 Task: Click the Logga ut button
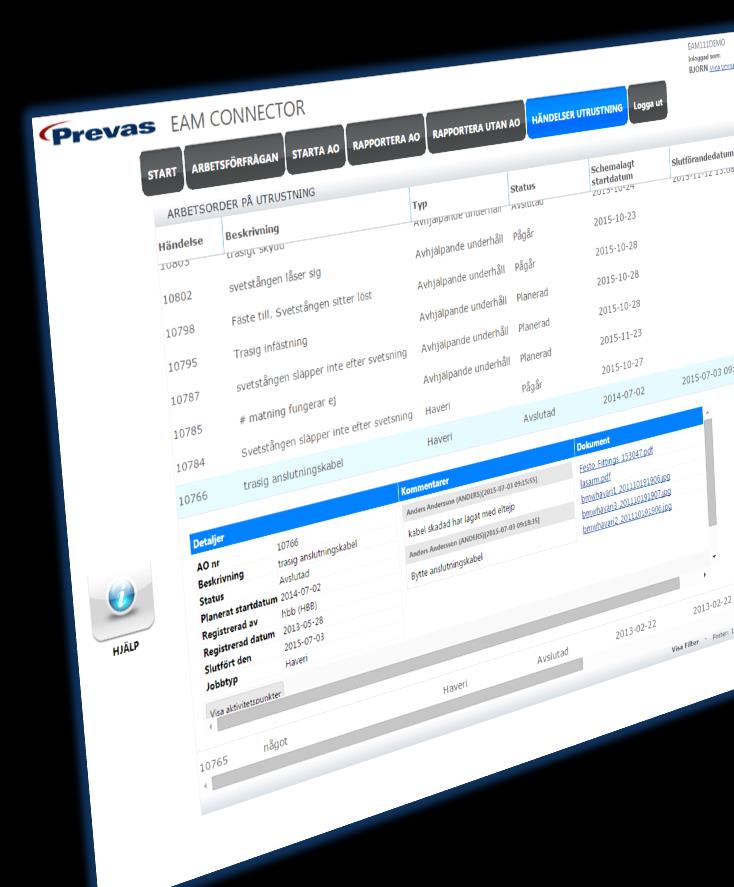click(x=647, y=104)
